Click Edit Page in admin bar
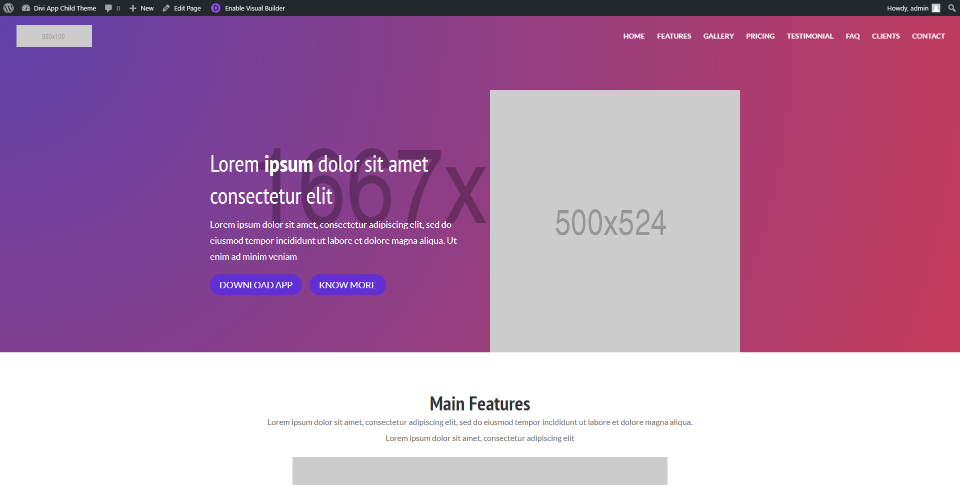Screen dimensions: 960x485 click(x=182, y=8)
